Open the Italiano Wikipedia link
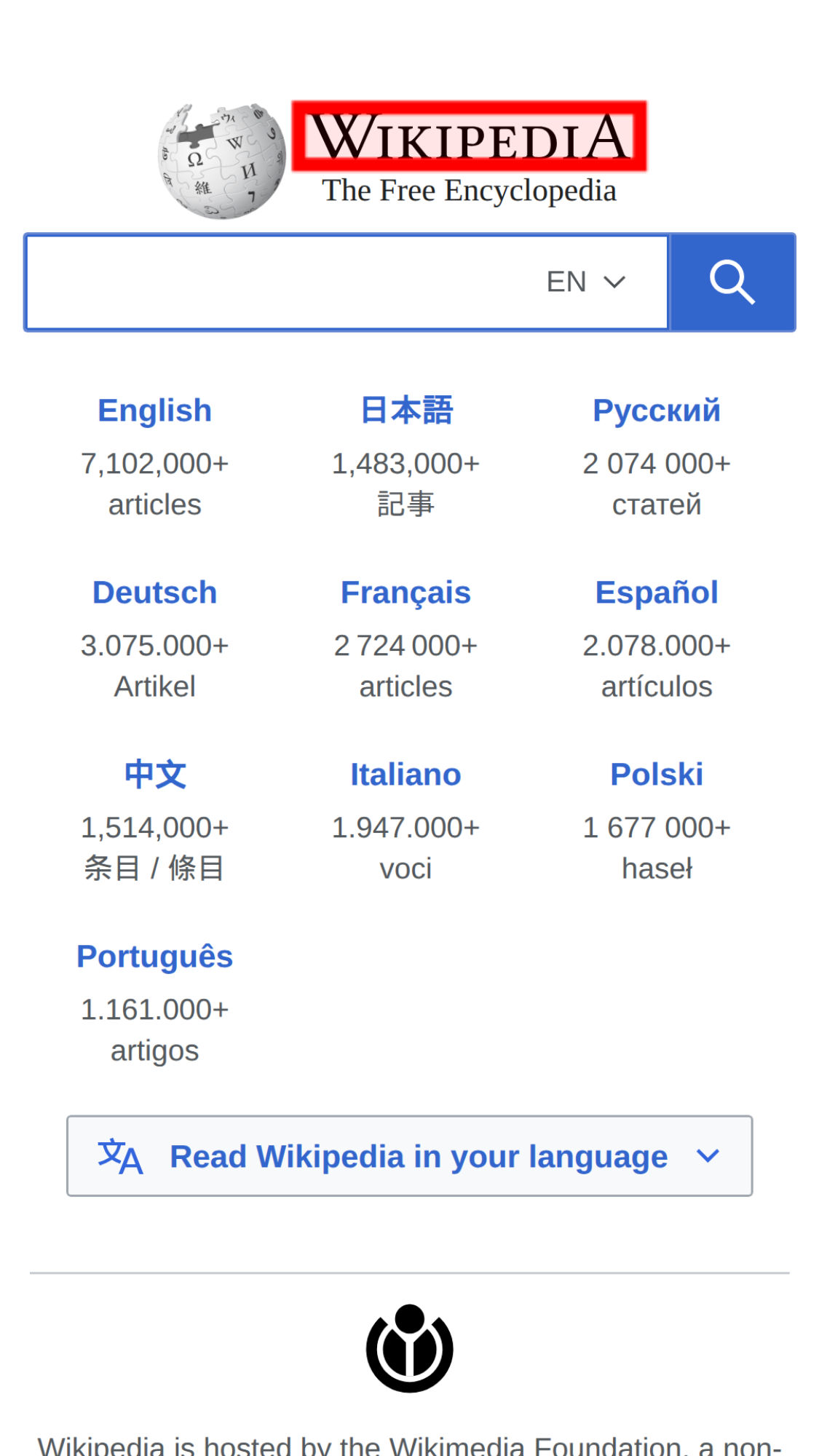Screen dimensions: 819x1456 click(x=406, y=775)
